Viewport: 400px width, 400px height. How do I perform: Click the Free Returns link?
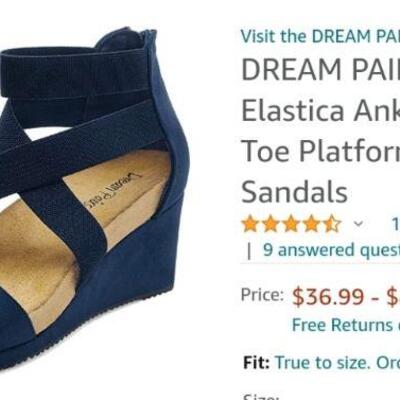tap(346, 325)
